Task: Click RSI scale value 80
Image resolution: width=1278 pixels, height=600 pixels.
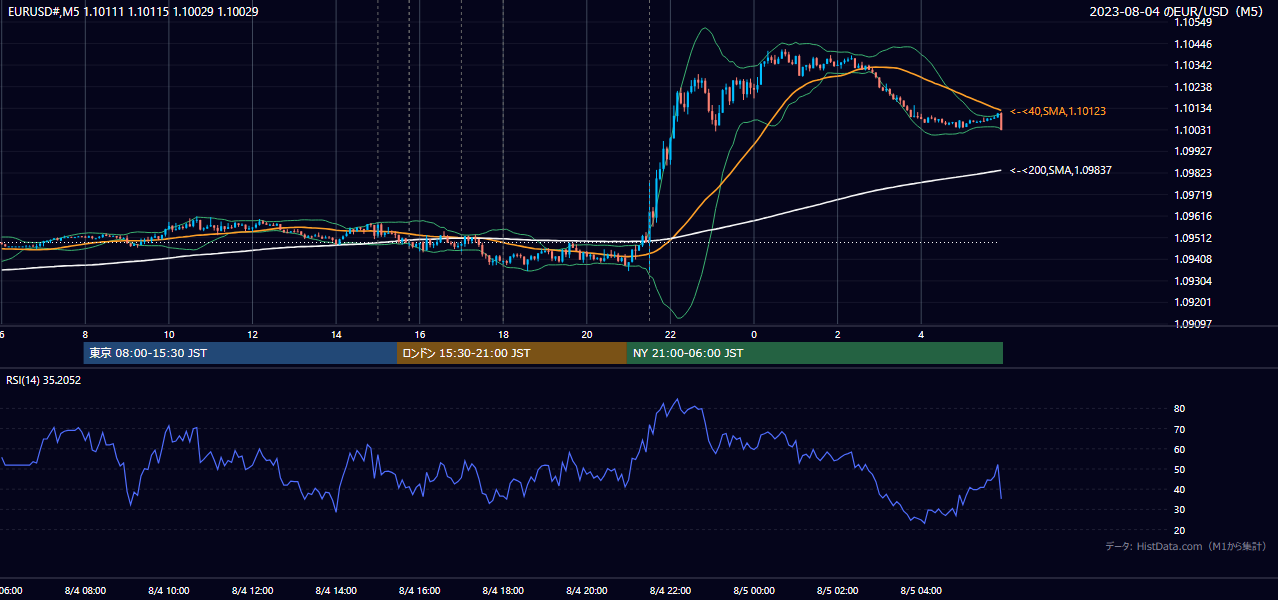Action: [1180, 409]
